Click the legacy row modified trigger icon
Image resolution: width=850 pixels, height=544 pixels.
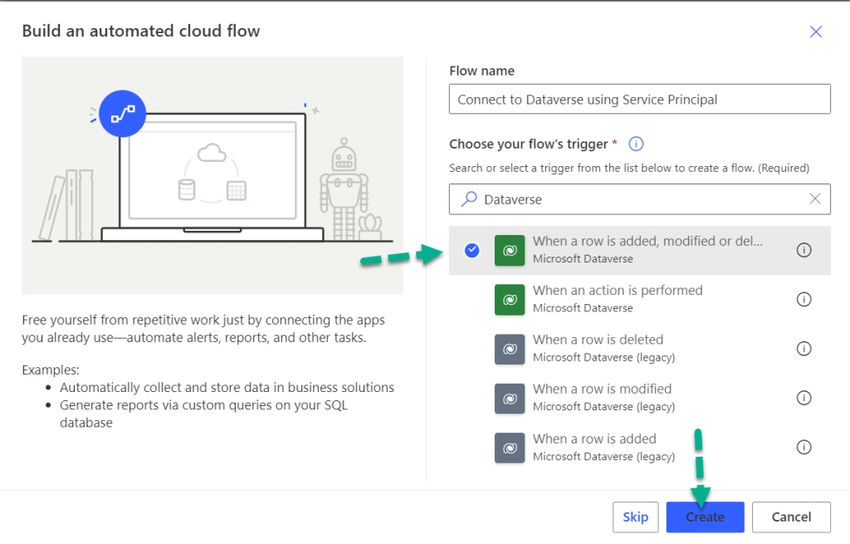[x=509, y=398]
